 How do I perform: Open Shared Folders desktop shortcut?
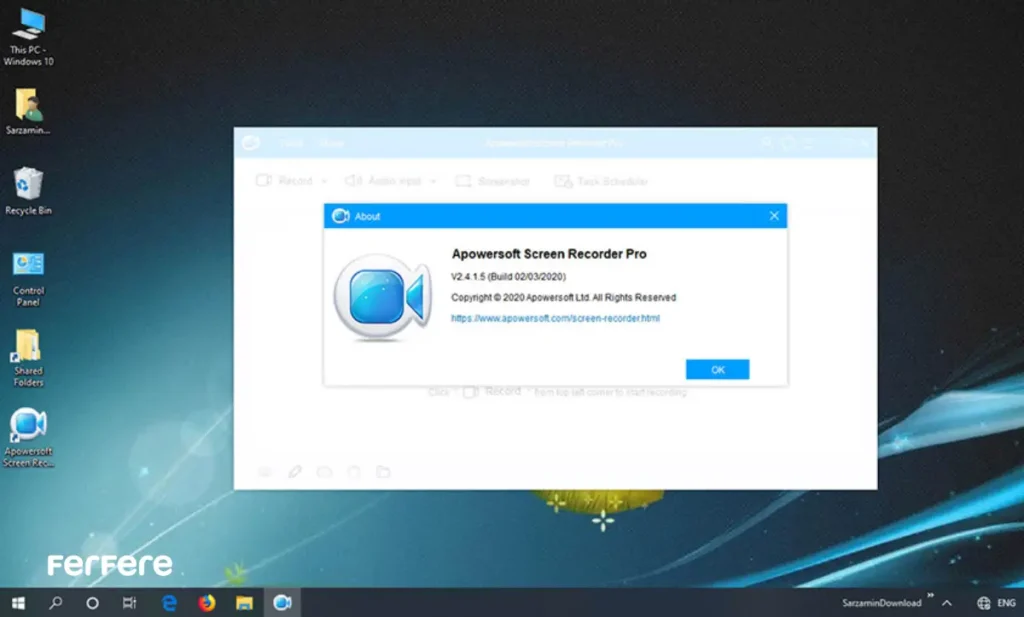(28, 358)
